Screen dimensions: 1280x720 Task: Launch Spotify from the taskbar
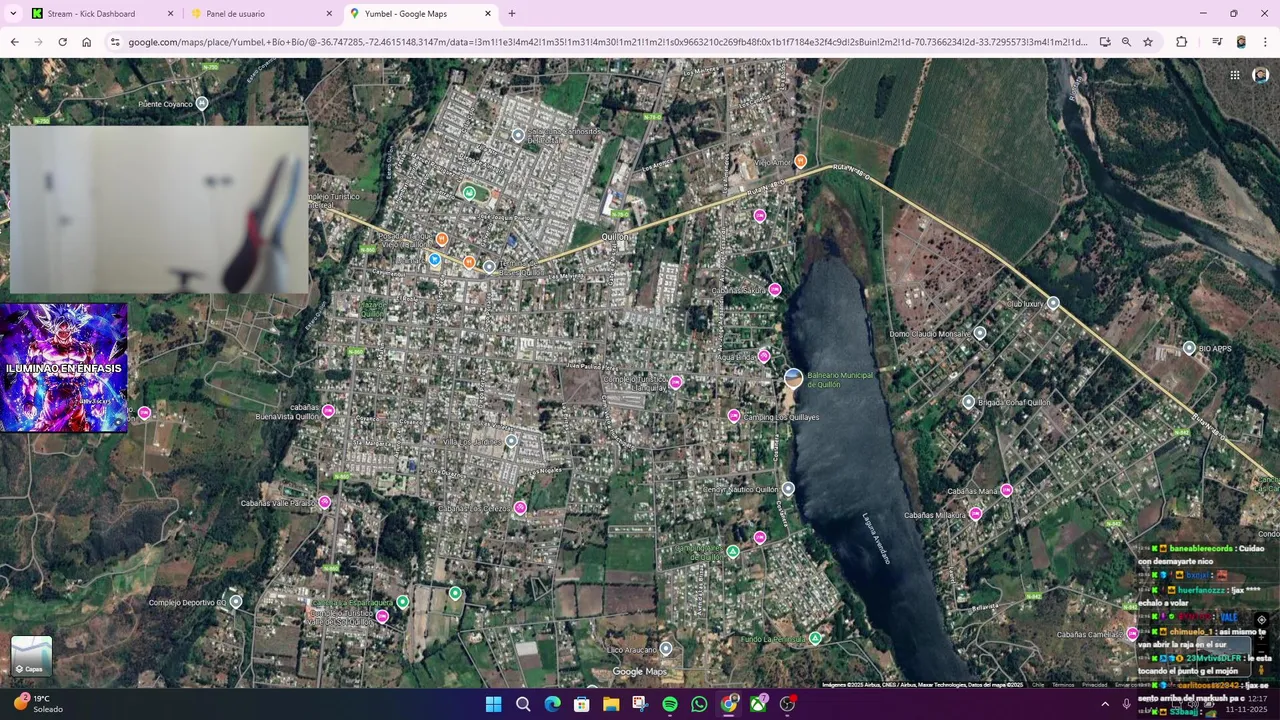tap(670, 704)
